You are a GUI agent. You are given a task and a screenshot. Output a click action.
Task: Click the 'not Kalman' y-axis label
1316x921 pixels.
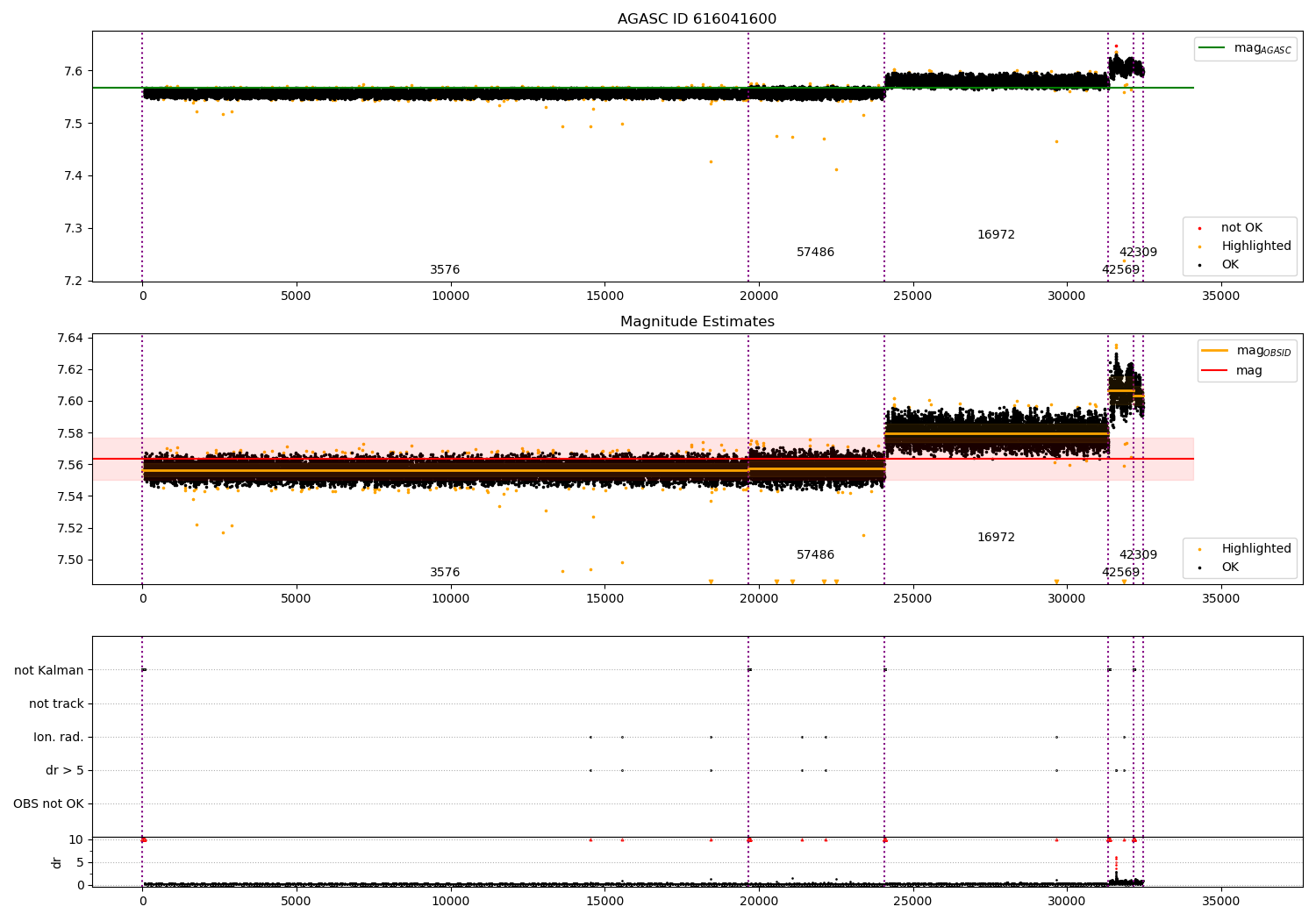(49, 670)
